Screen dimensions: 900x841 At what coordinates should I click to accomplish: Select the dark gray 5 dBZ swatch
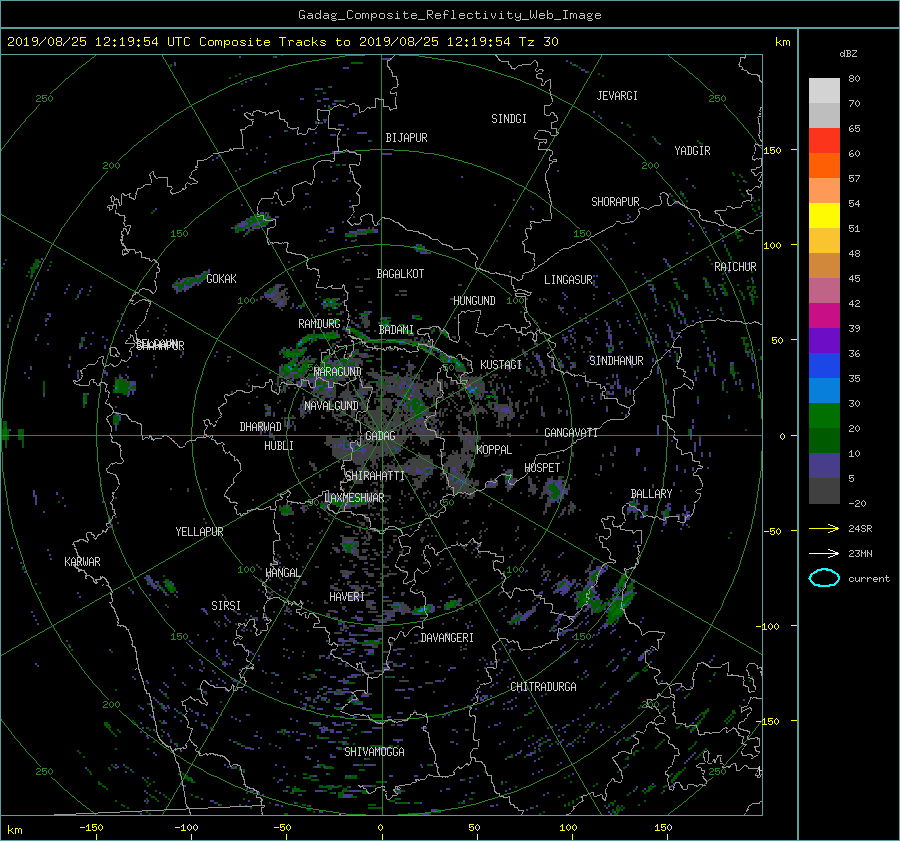(824, 491)
